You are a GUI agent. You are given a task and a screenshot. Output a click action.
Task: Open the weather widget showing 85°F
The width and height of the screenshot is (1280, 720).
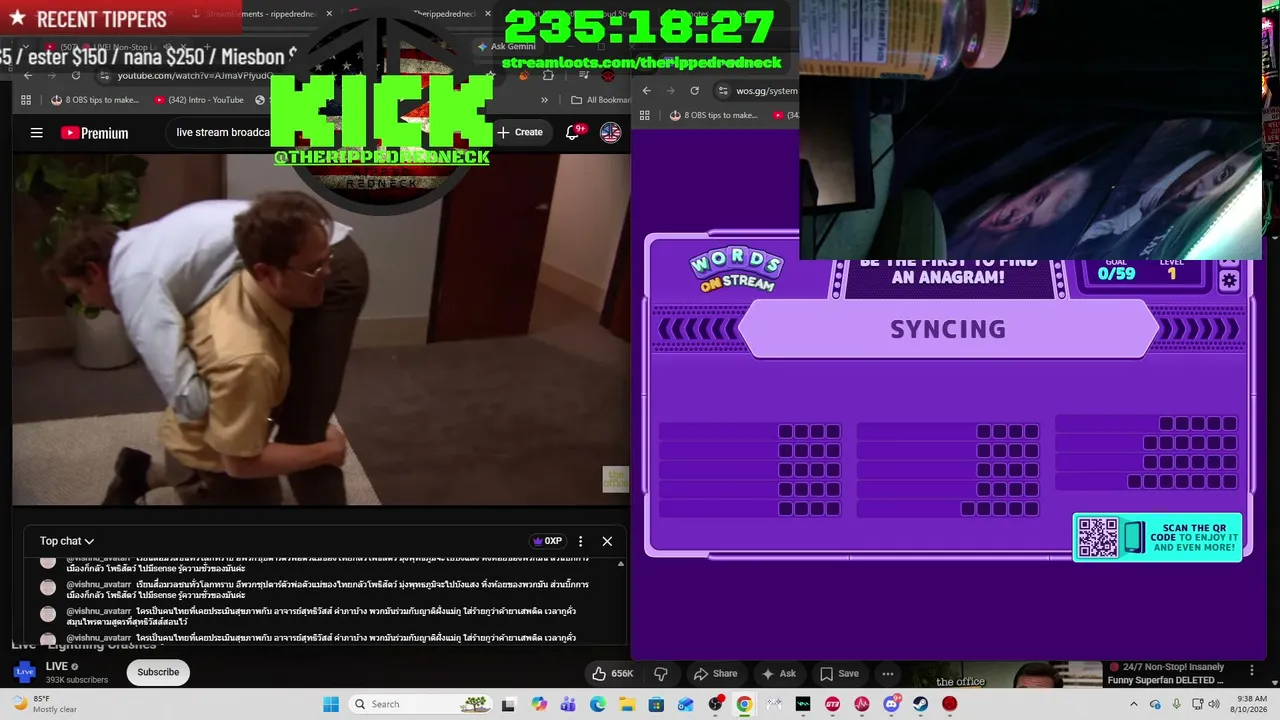tap(46, 704)
